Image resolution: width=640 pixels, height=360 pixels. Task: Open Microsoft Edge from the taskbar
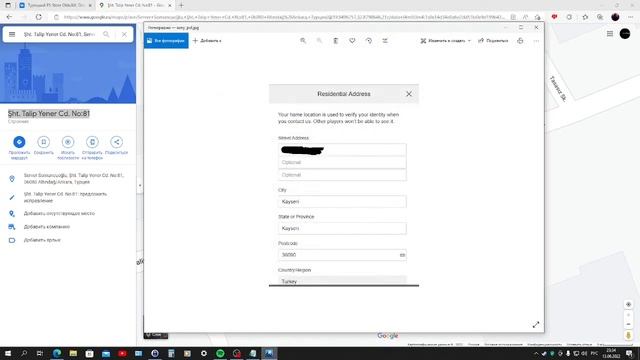coord(57,353)
